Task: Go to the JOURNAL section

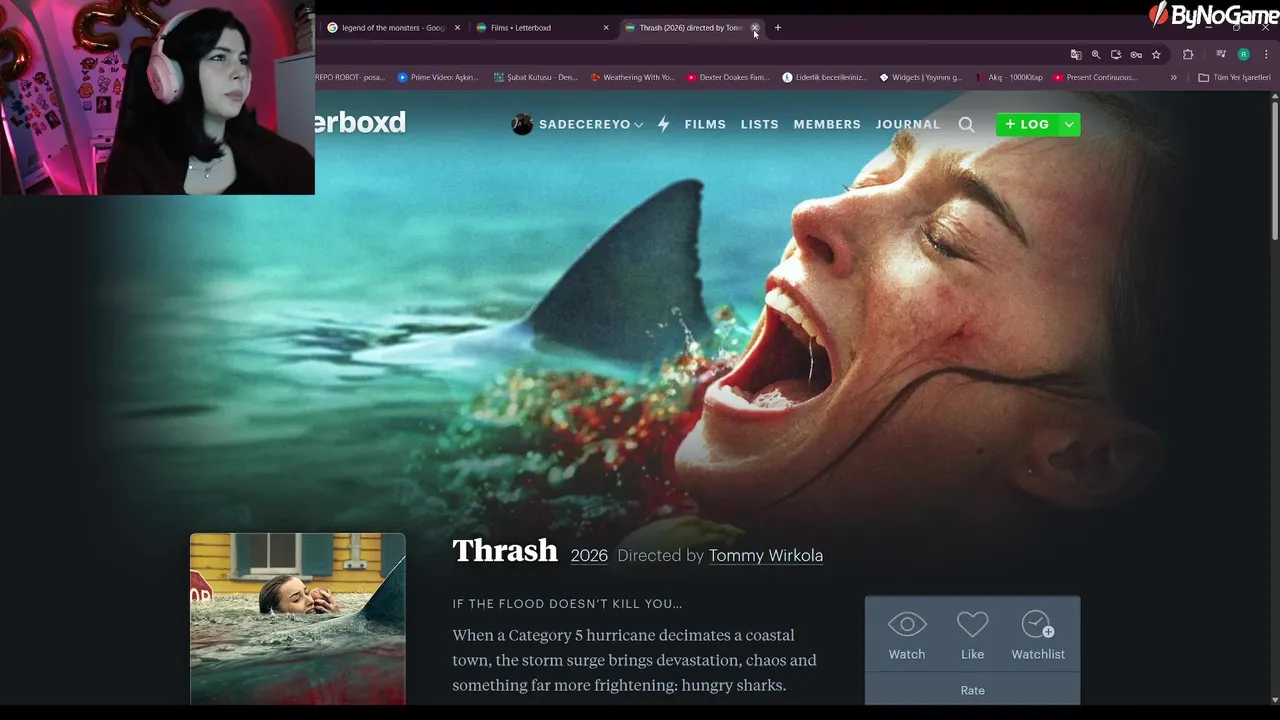Action: (x=908, y=124)
